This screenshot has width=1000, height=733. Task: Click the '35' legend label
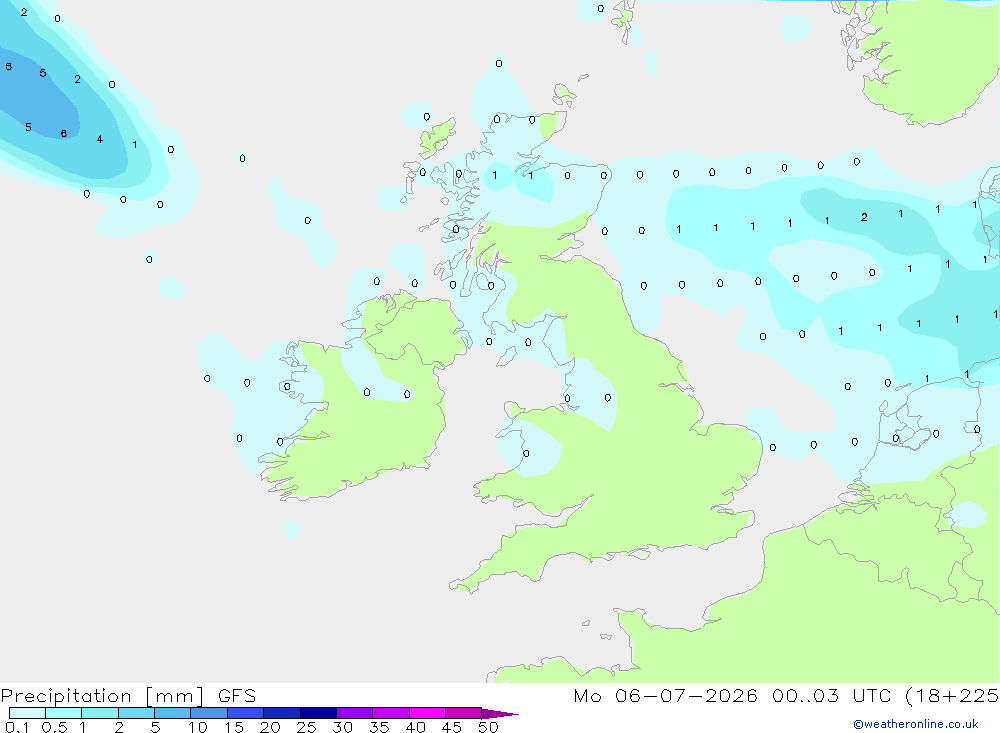379,727
